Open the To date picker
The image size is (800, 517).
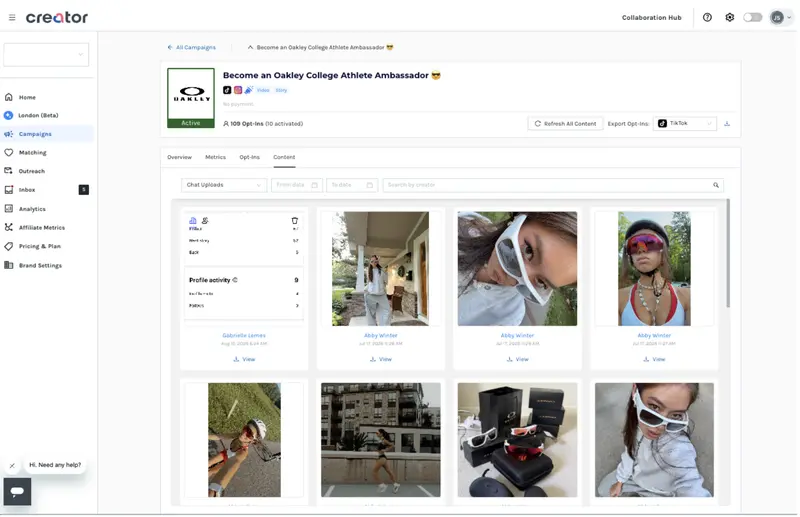point(352,185)
